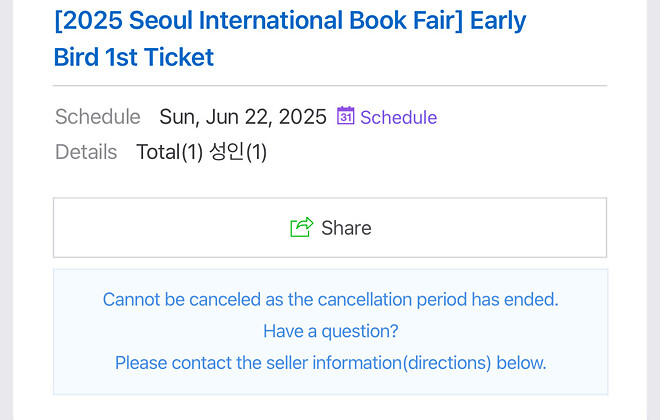The width and height of the screenshot is (660, 420).
Task: Click the Total(1) text
Action: tap(169, 152)
